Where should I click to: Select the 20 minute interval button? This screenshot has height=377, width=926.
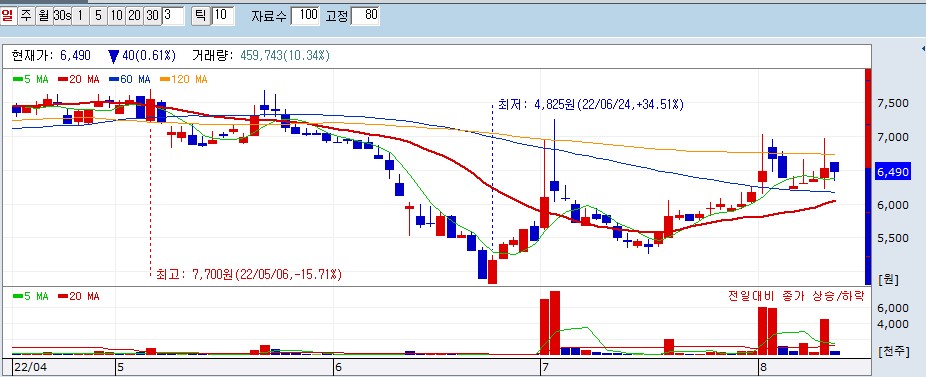(x=134, y=15)
